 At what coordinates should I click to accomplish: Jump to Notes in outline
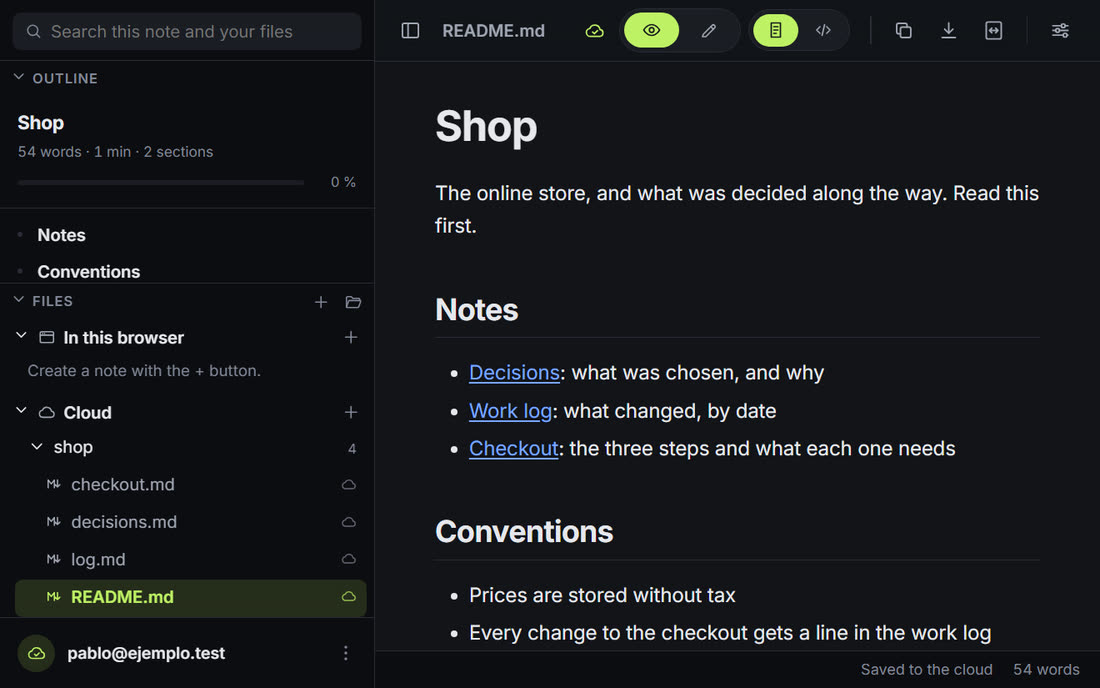tap(61, 235)
